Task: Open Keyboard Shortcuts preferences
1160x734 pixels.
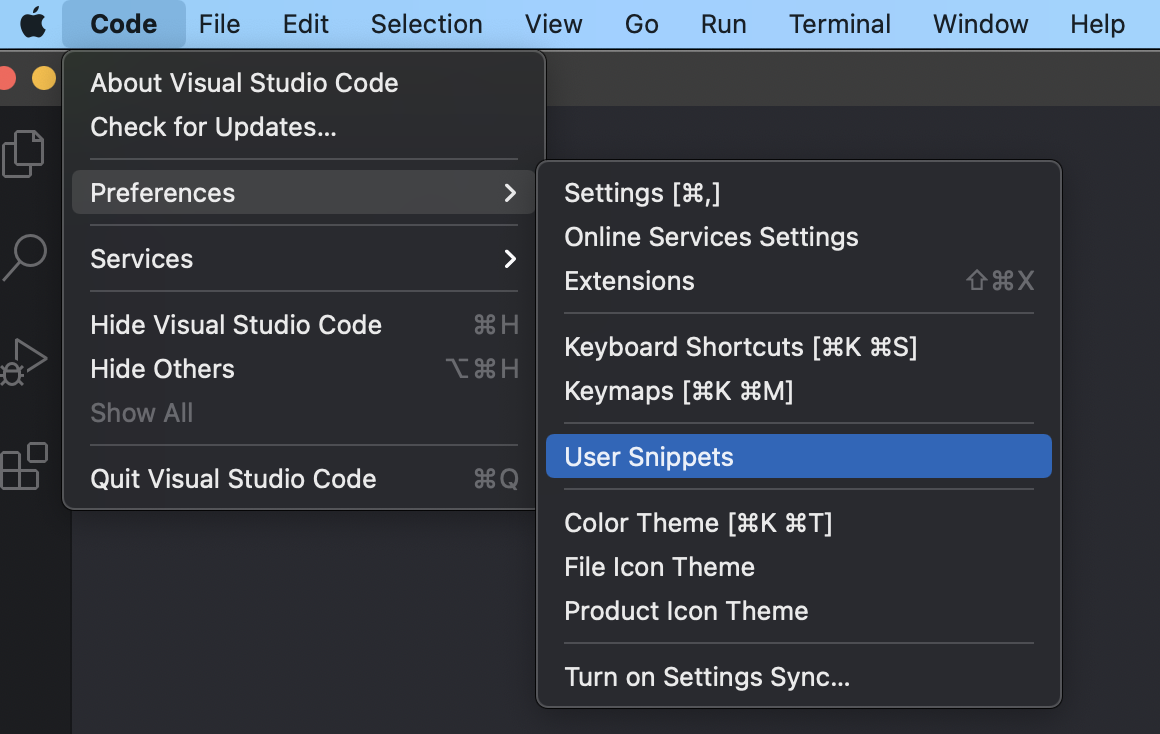Action: coord(740,347)
